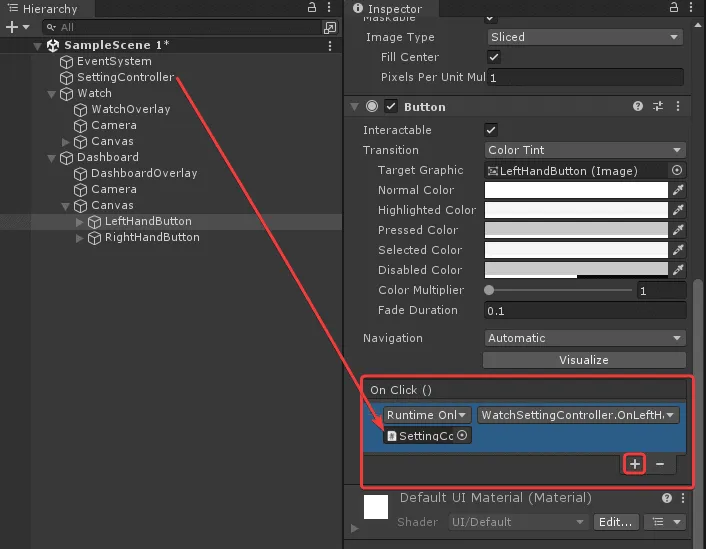Click the Button component icon circle
Screen dimensions: 706x549
tap(372, 106)
